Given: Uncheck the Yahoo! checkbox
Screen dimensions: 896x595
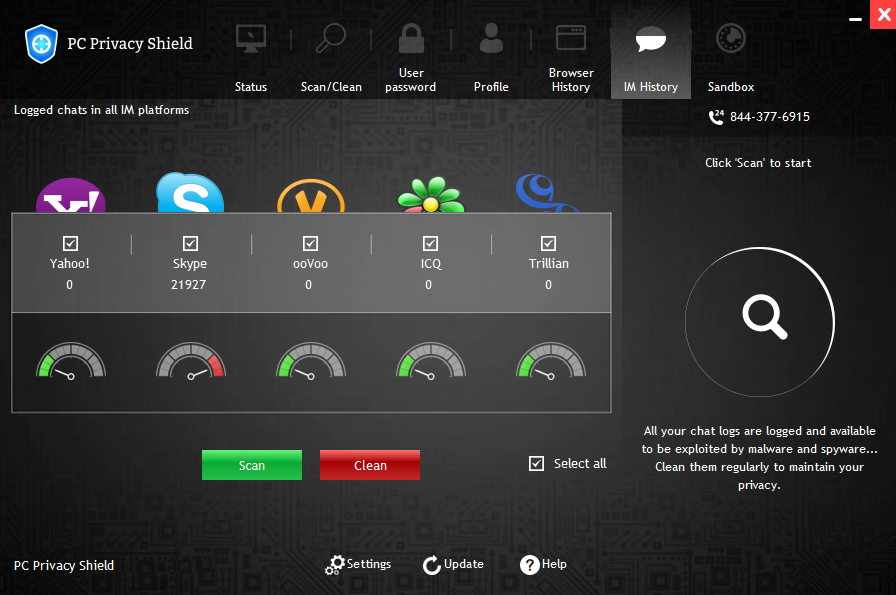Looking at the screenshot, I should [70, 243].
